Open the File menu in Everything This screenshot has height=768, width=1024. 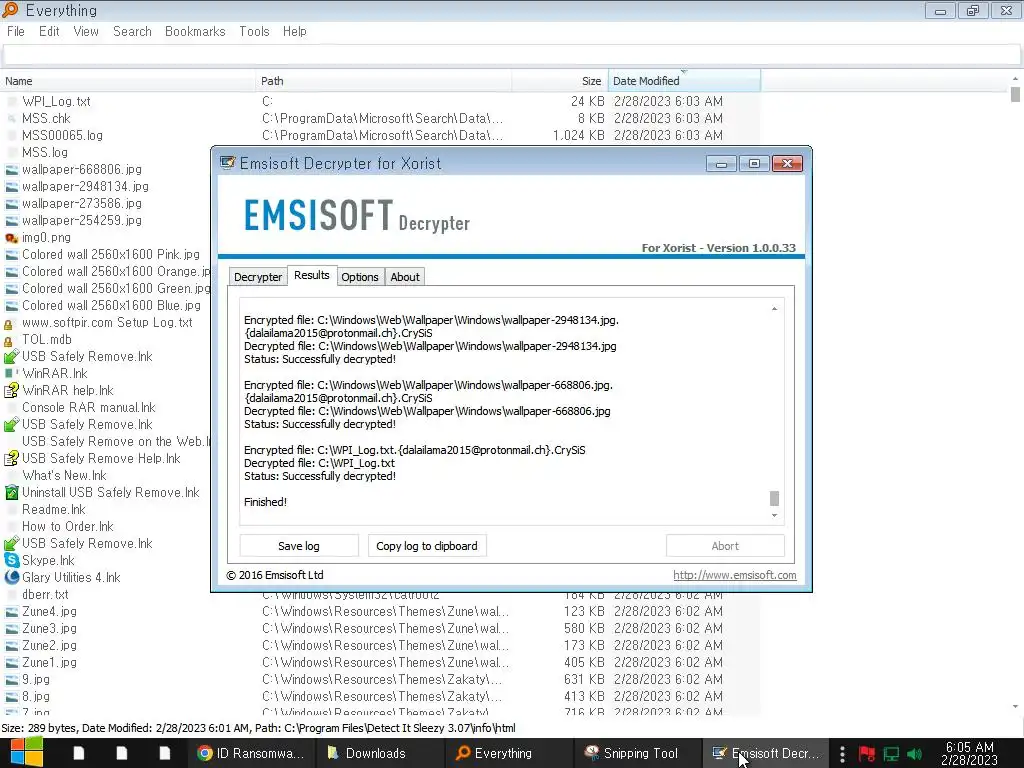tap(16, 31)
